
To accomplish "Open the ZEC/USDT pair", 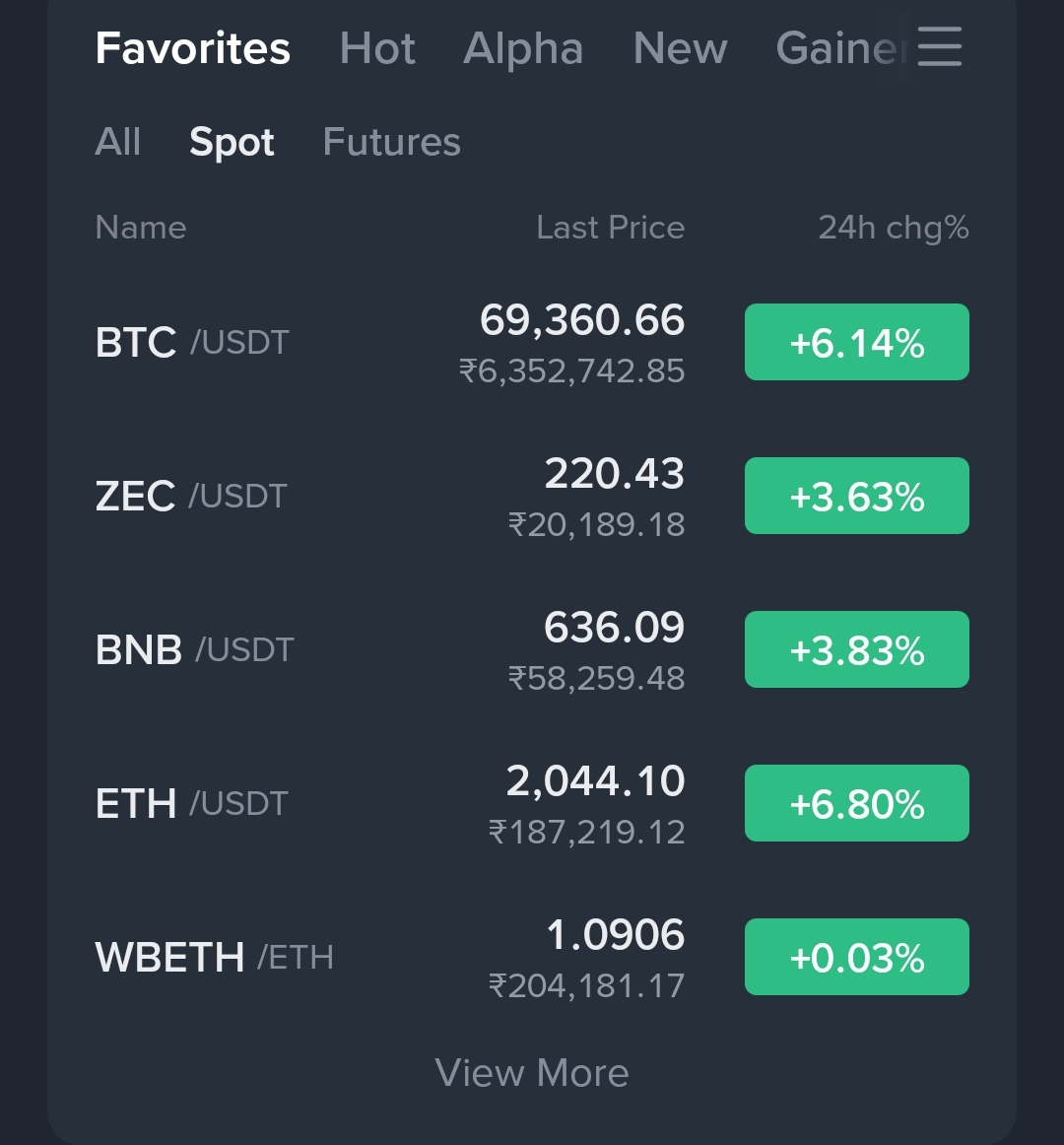I will click(x=191, y=497).
